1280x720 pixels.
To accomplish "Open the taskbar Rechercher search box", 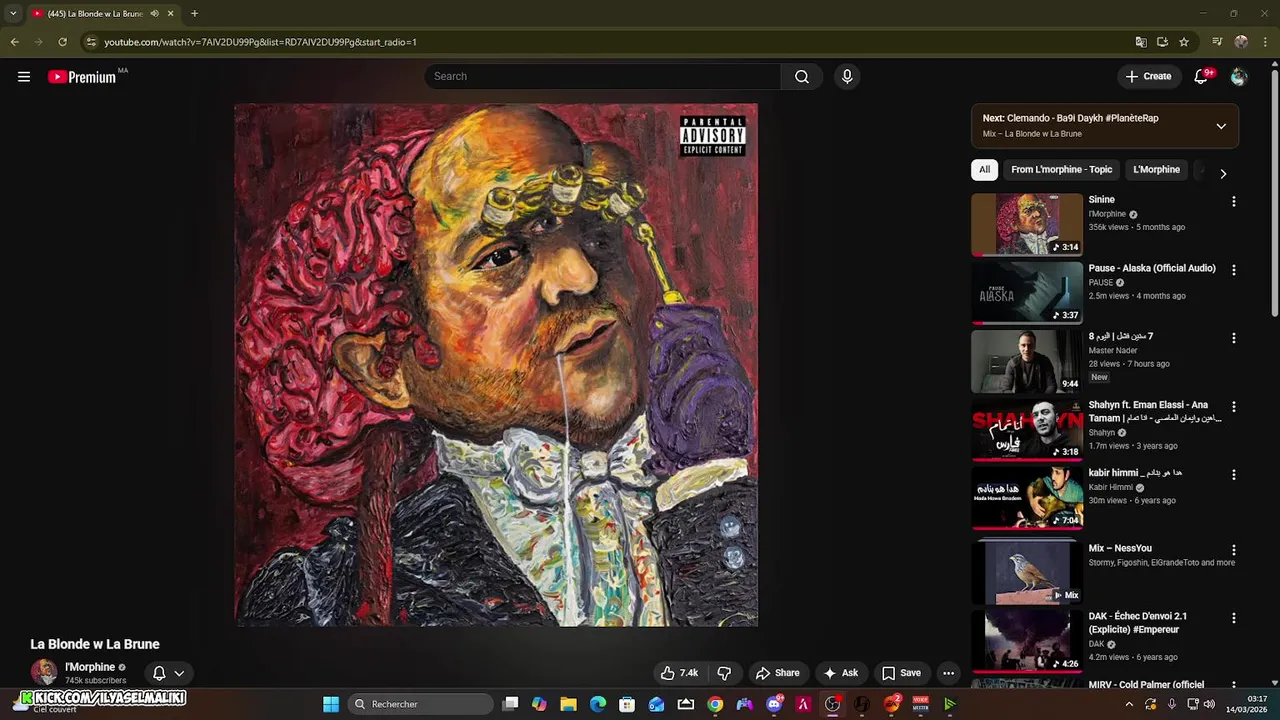I will pos(421,704).
